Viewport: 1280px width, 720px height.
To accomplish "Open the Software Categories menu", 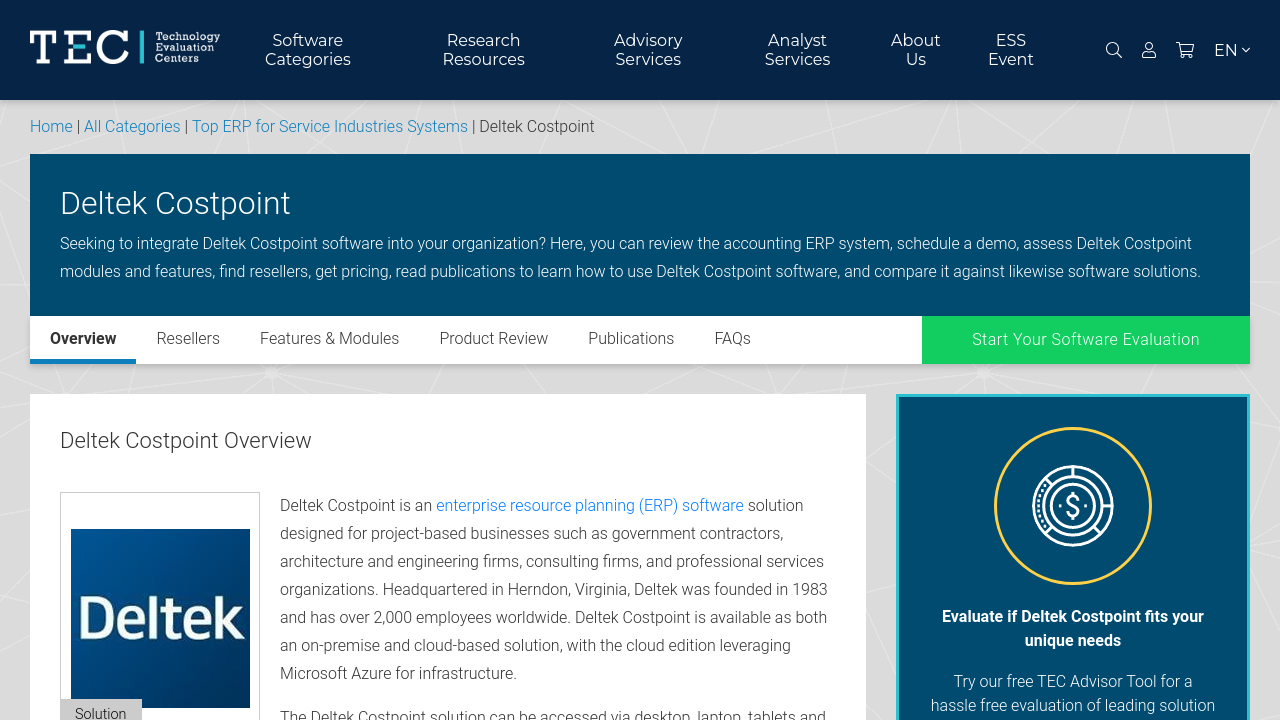I will [x=308, y=50].
